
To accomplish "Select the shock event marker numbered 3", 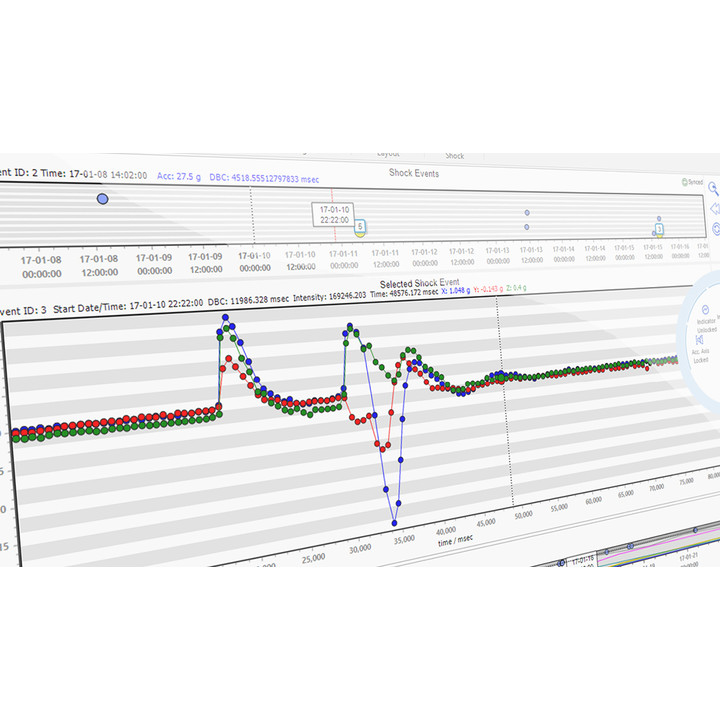I will click(x=658, y=229).
